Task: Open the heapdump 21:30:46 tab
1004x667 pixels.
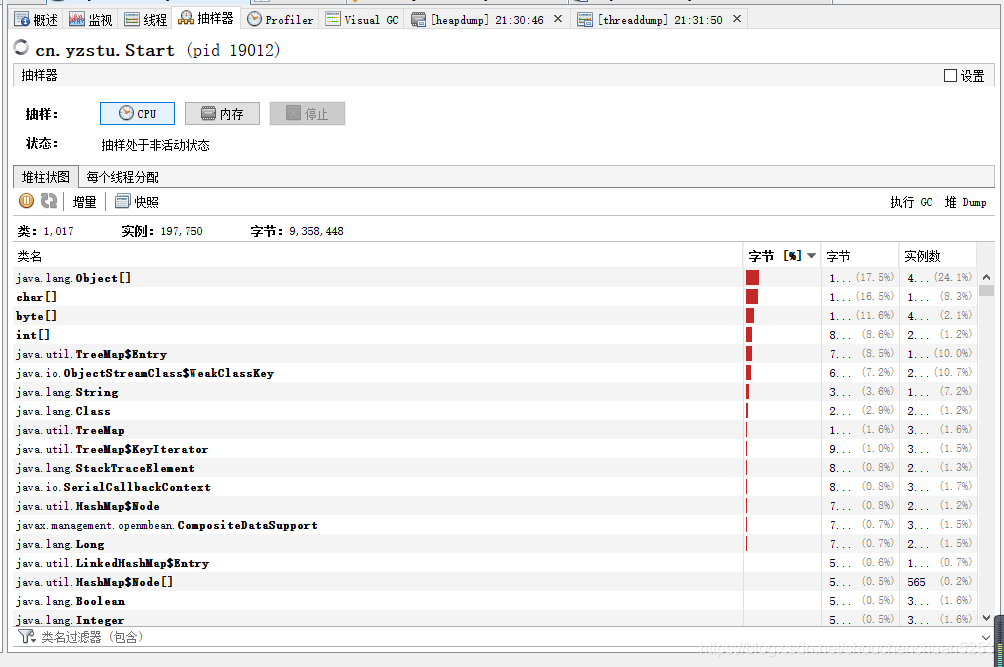Action: click(x=480, y=20)
